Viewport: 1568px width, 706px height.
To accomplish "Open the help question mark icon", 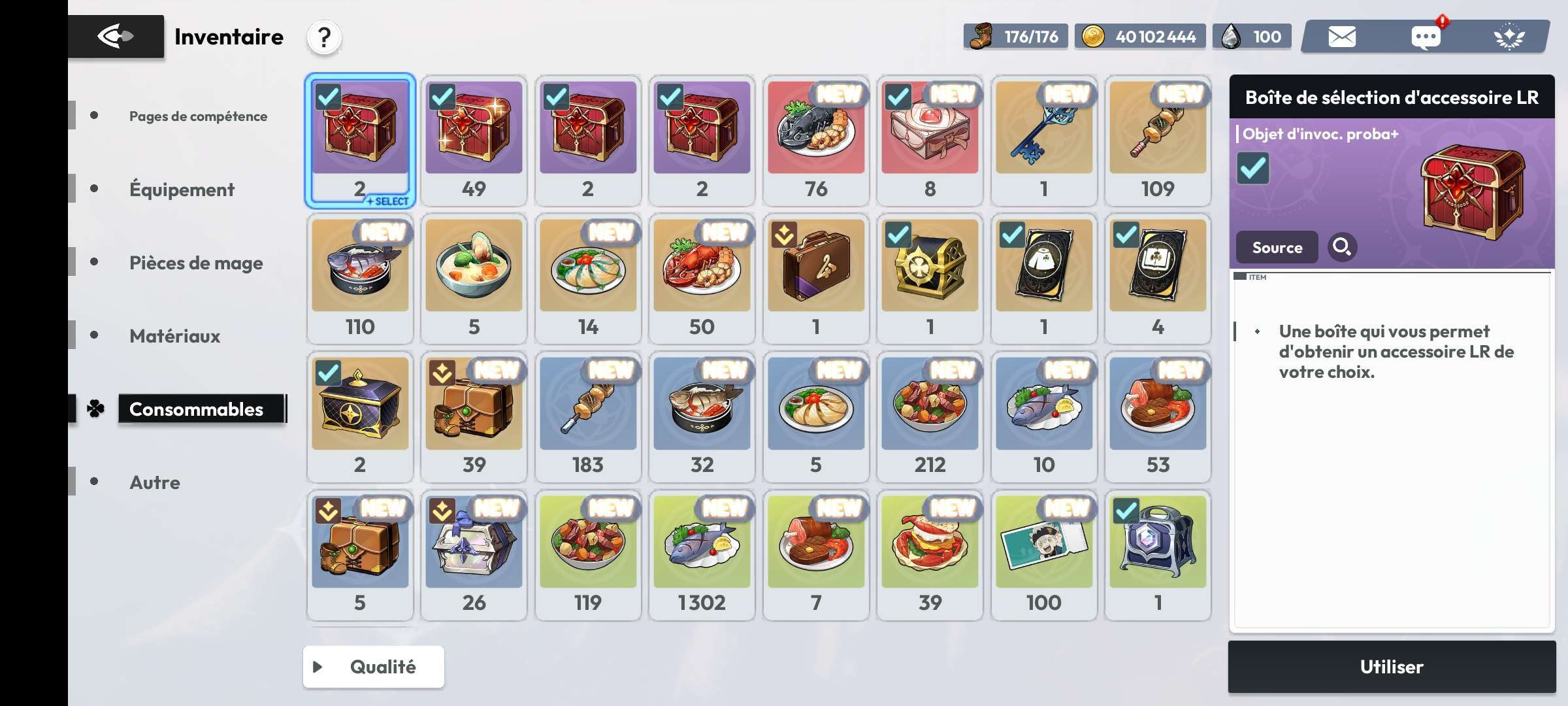I will pyautogui.click(x=324, y=37).
